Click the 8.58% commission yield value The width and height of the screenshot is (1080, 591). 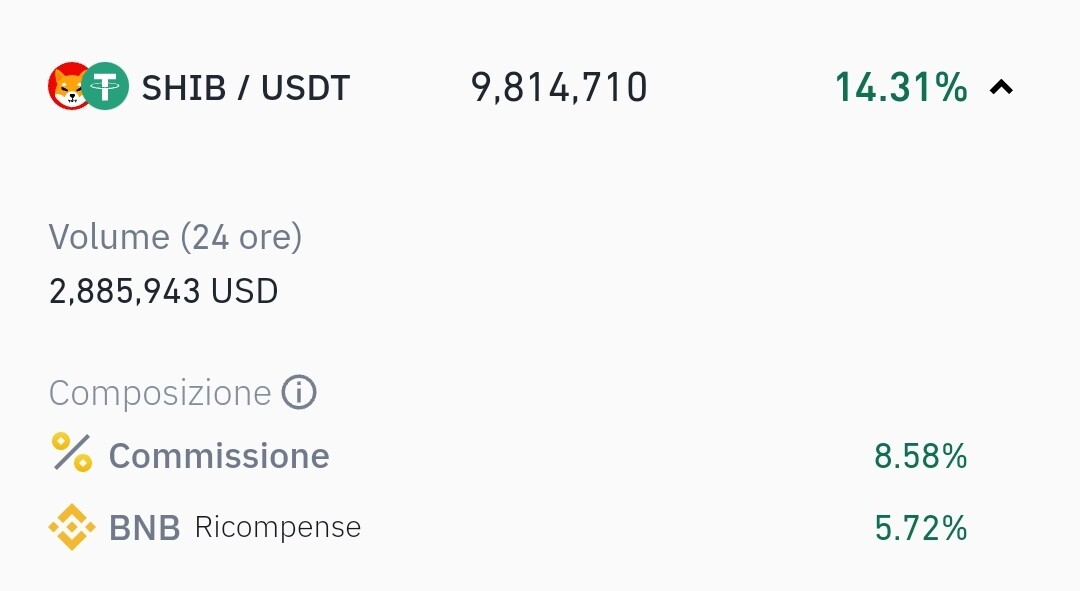[x=921, y=457]
